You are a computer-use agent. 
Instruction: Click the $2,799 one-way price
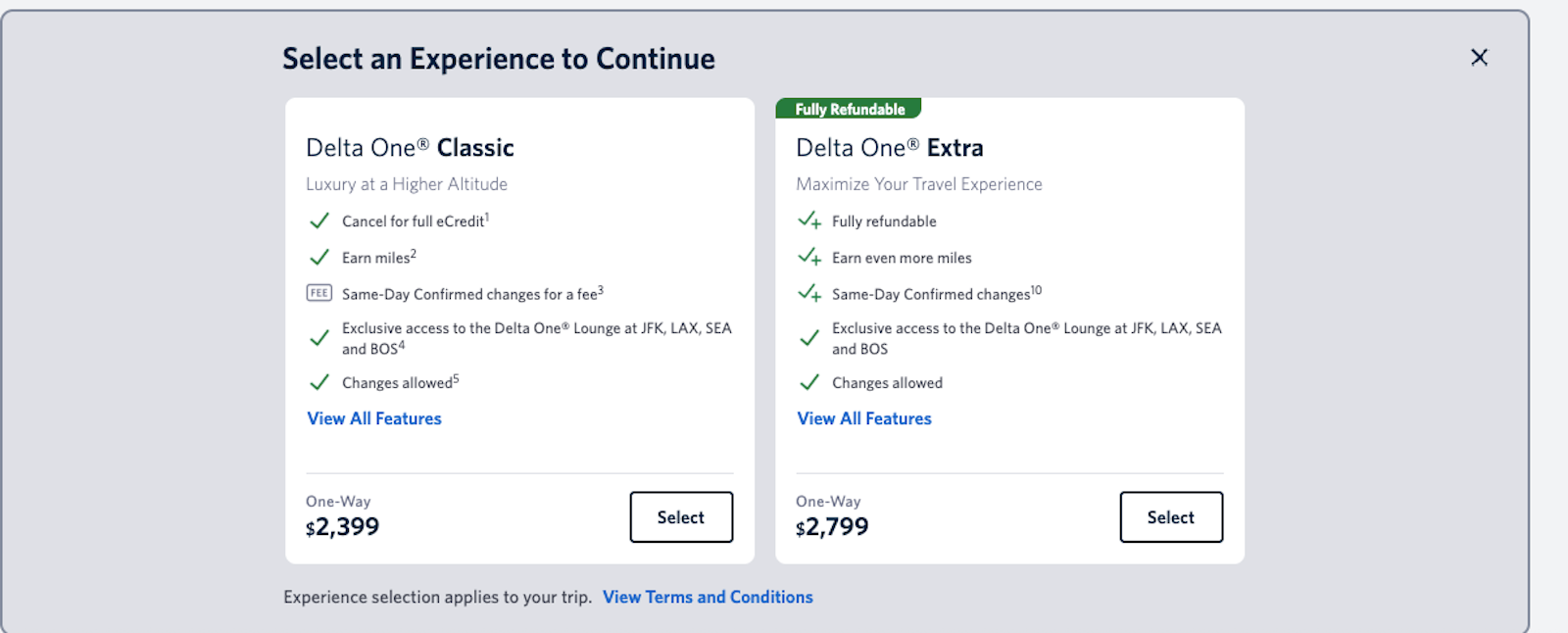tap(833, 527)
